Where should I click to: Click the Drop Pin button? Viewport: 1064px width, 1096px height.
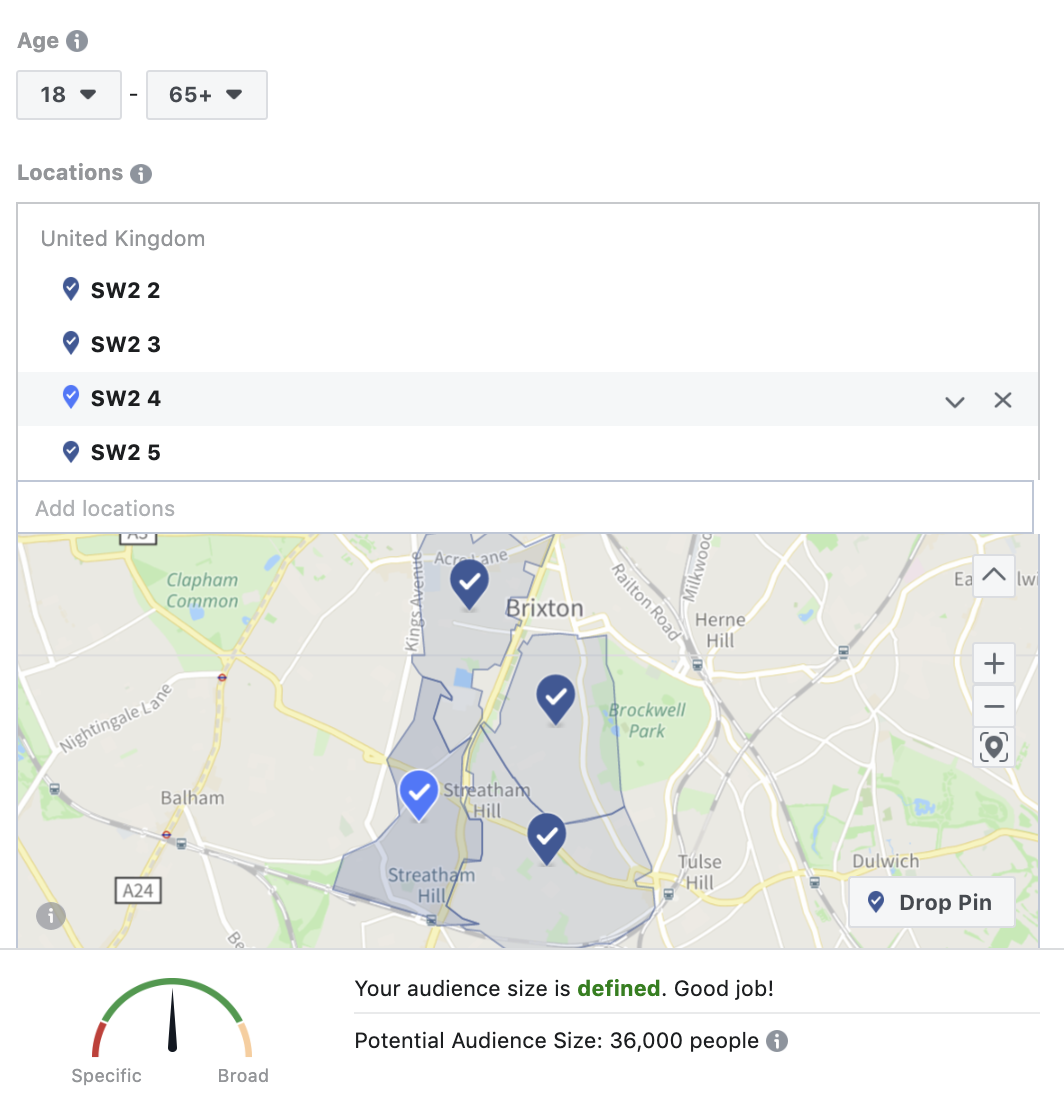tap(931, 902)
